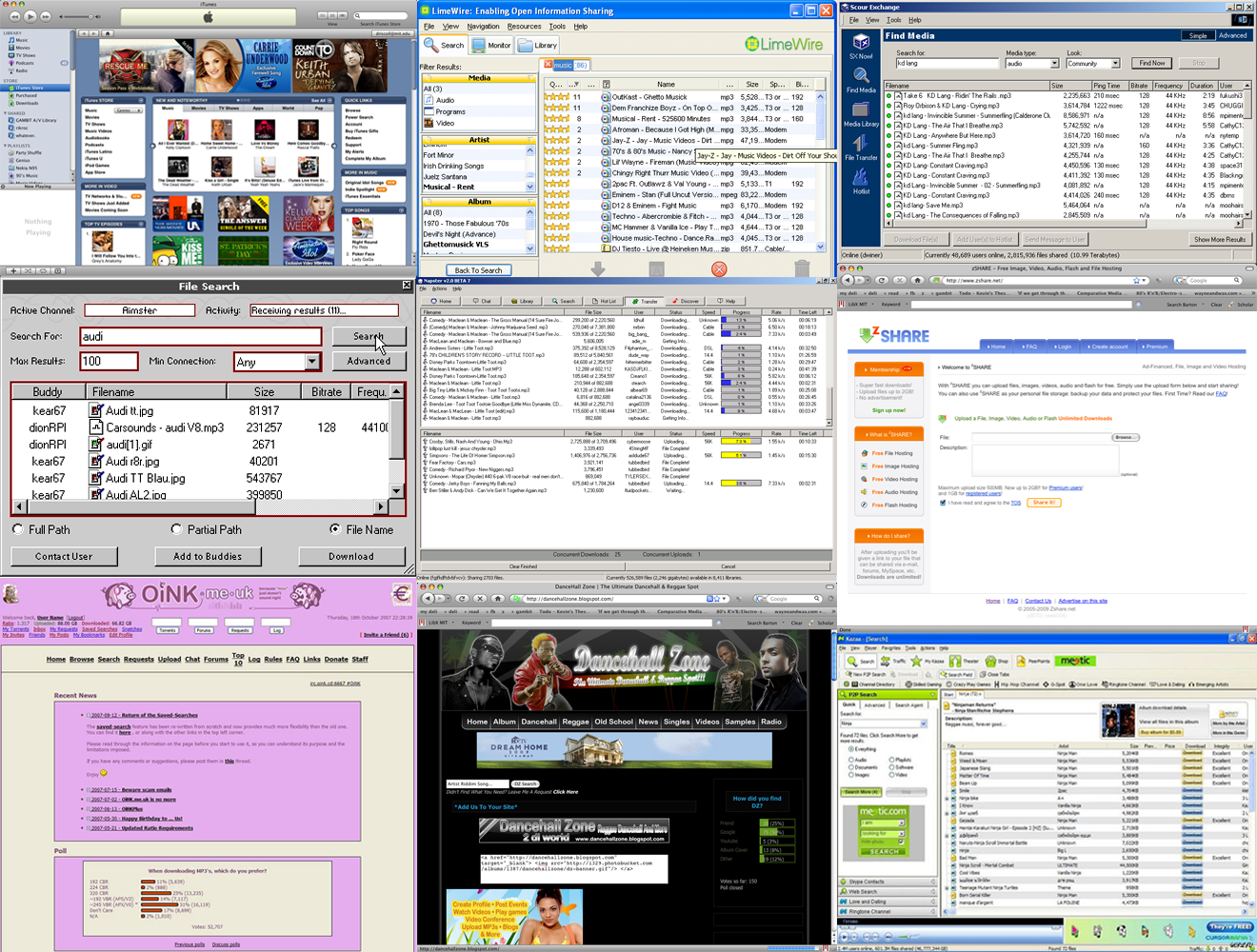Expand Skype Contacts panel in Kazaa
This screenshot has height=952, width=1257.
[x=887, y=882]
